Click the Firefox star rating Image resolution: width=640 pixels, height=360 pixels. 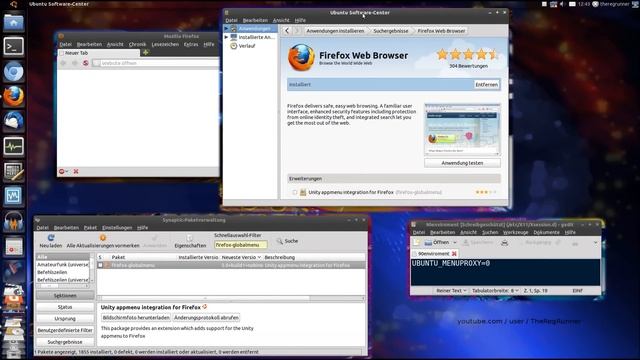pos(468,54)
